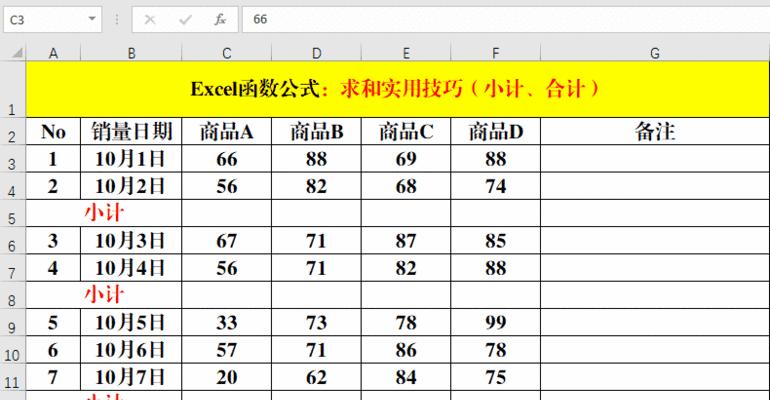
Task: Click the yellow title cell about Excel函数公式
Action: pyautogui.click(x=397, y=89)
